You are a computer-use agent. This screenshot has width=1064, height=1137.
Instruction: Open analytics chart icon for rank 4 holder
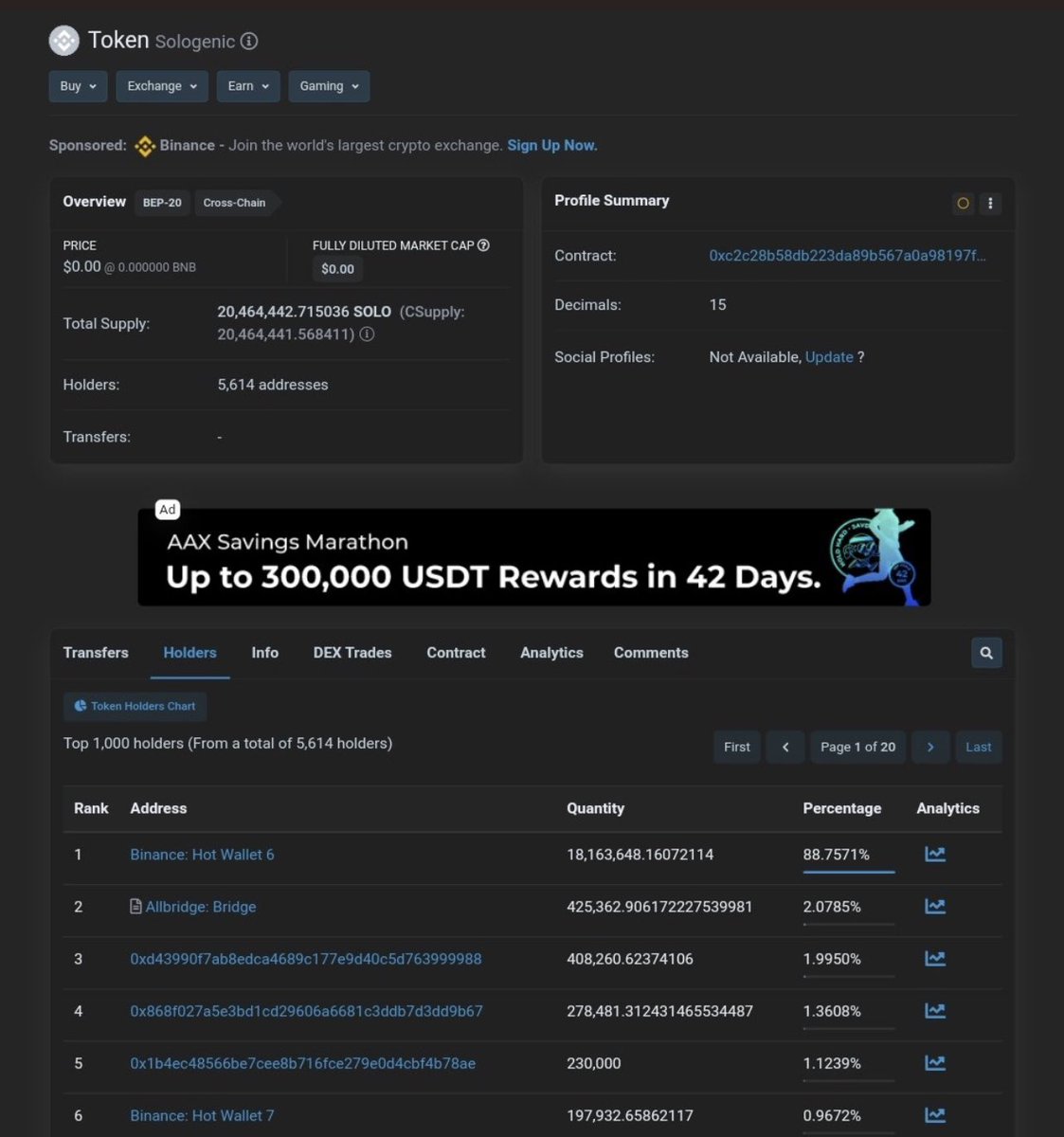point(935,1011)
